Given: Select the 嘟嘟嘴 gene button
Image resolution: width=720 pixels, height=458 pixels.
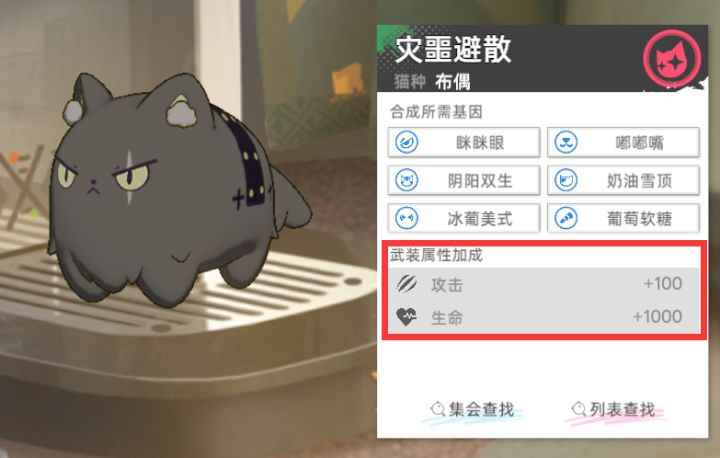Looking at the screenshot, I should pos(624,142).
